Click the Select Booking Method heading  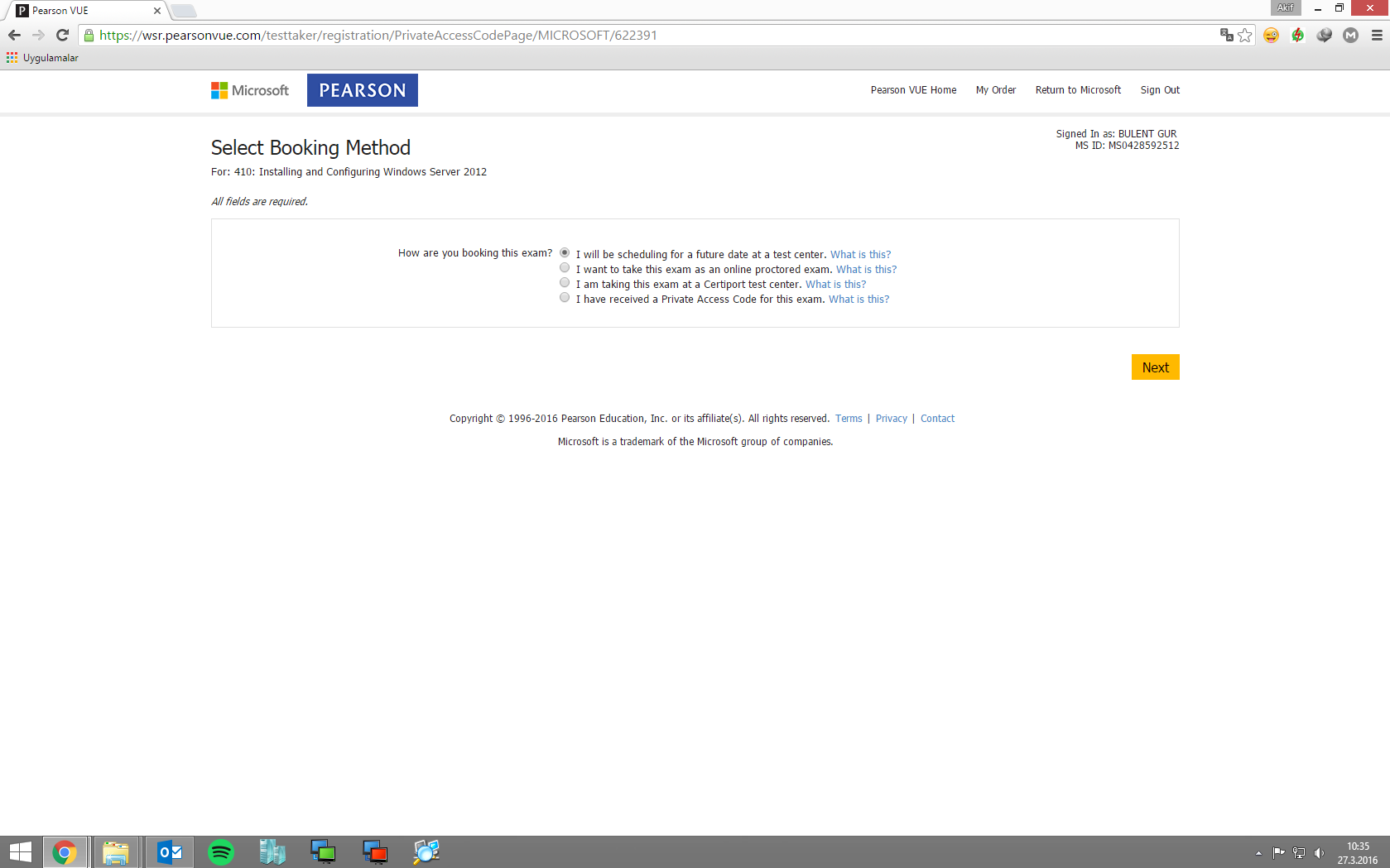pyautogui.click(x=310, y=147)
